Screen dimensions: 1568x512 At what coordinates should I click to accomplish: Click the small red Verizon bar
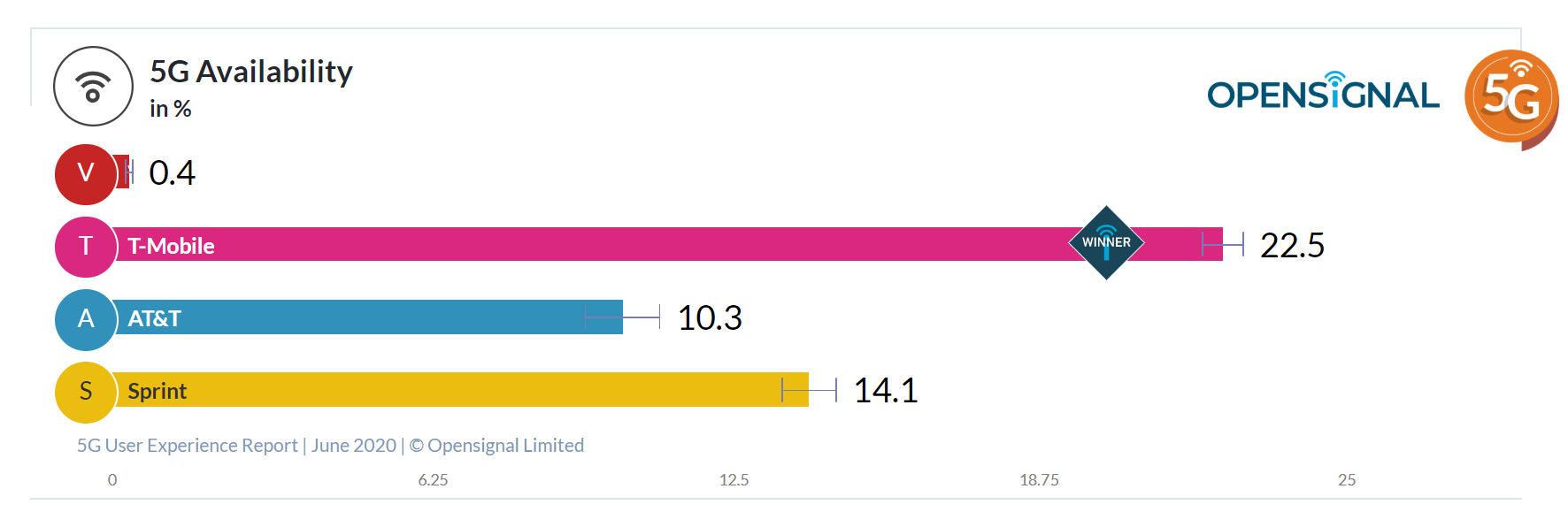pos(123,172)
